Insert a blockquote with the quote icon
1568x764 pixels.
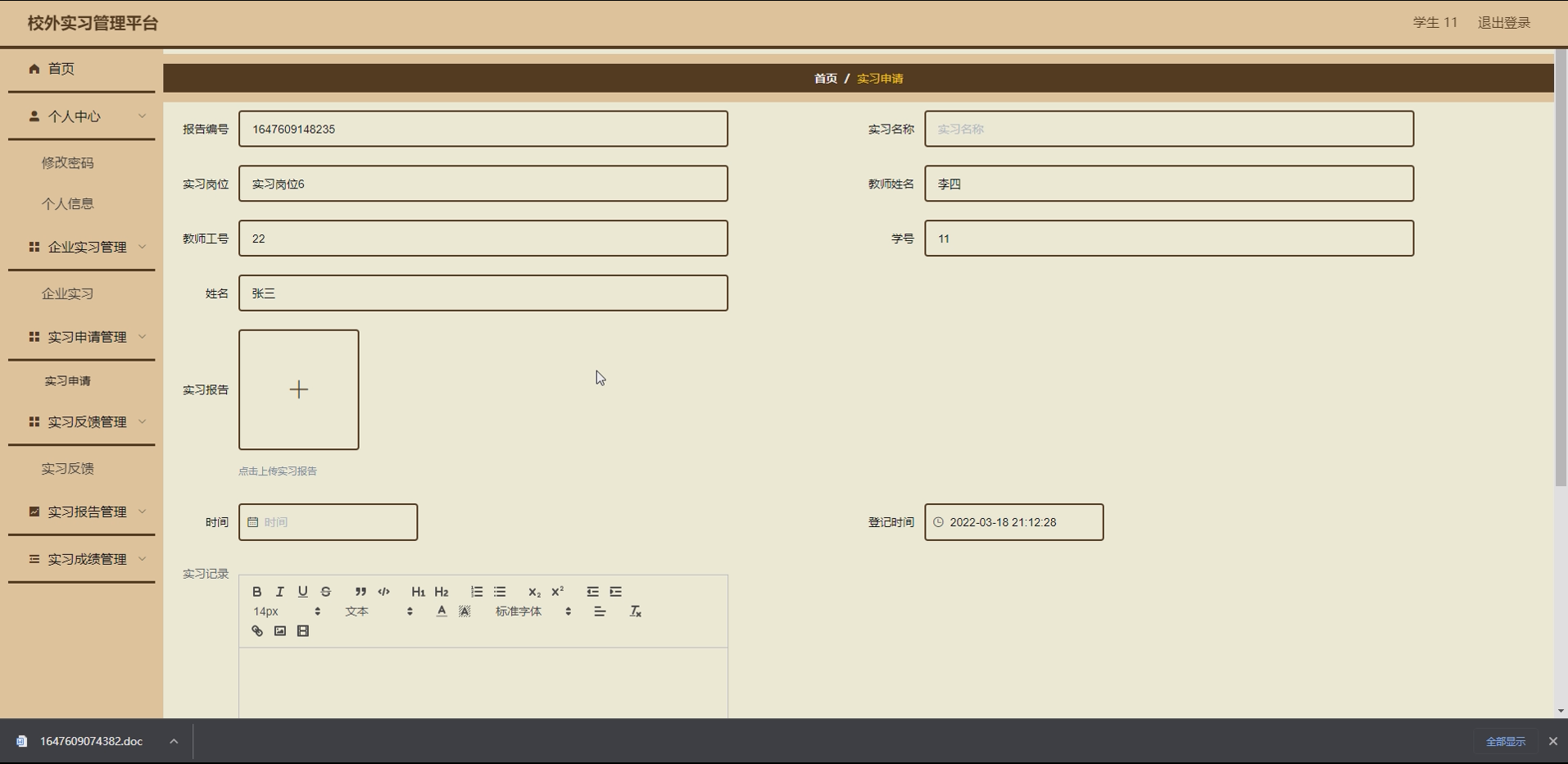tap(360, 592)
